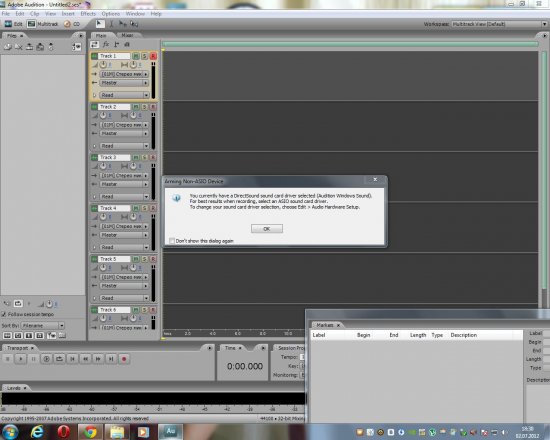The width and height of the screenshot is (550, 440).
Task: Launch Opera from the taskbar
Action: pyautogui.click(x=63, y=432)
